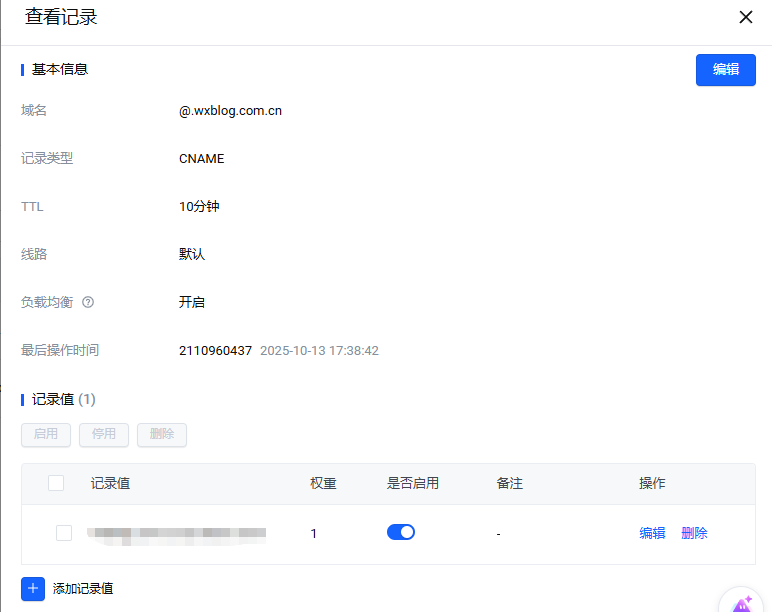This screenshot has height=612, width=772.
Task: Click the blue plus icon for 添加记录值
Action: (33, 589)
